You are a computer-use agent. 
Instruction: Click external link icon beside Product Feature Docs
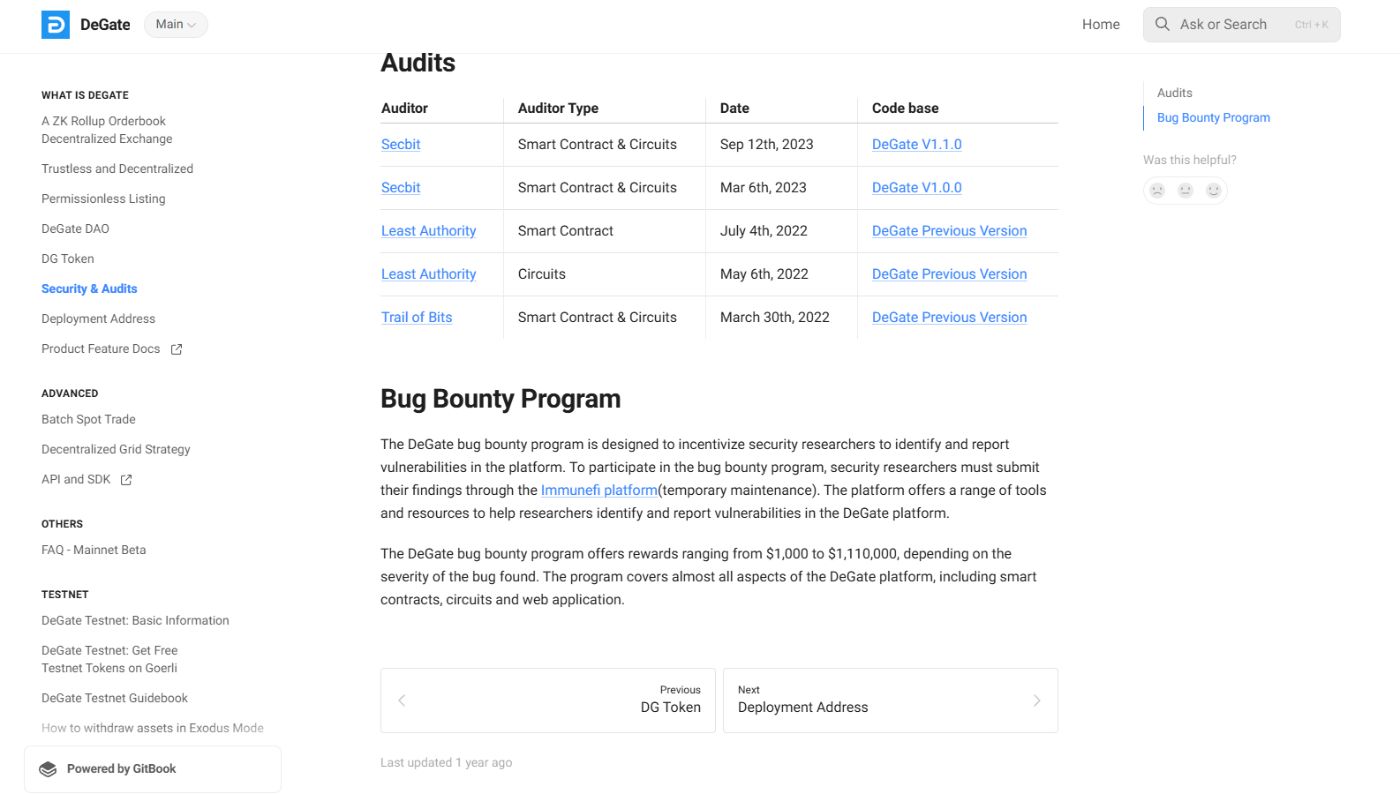pos(176,349)
